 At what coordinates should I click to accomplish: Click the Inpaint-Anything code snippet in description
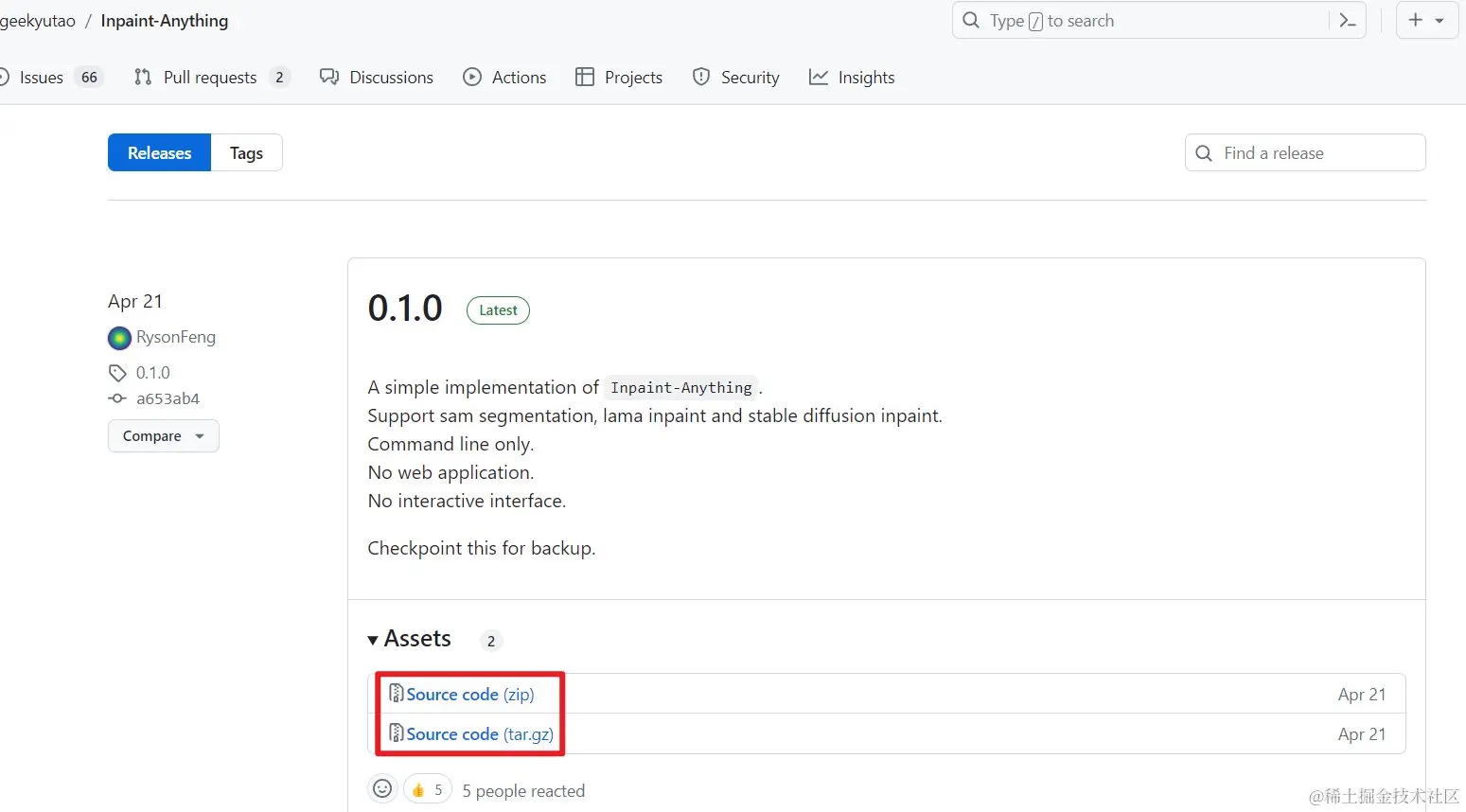681,387
